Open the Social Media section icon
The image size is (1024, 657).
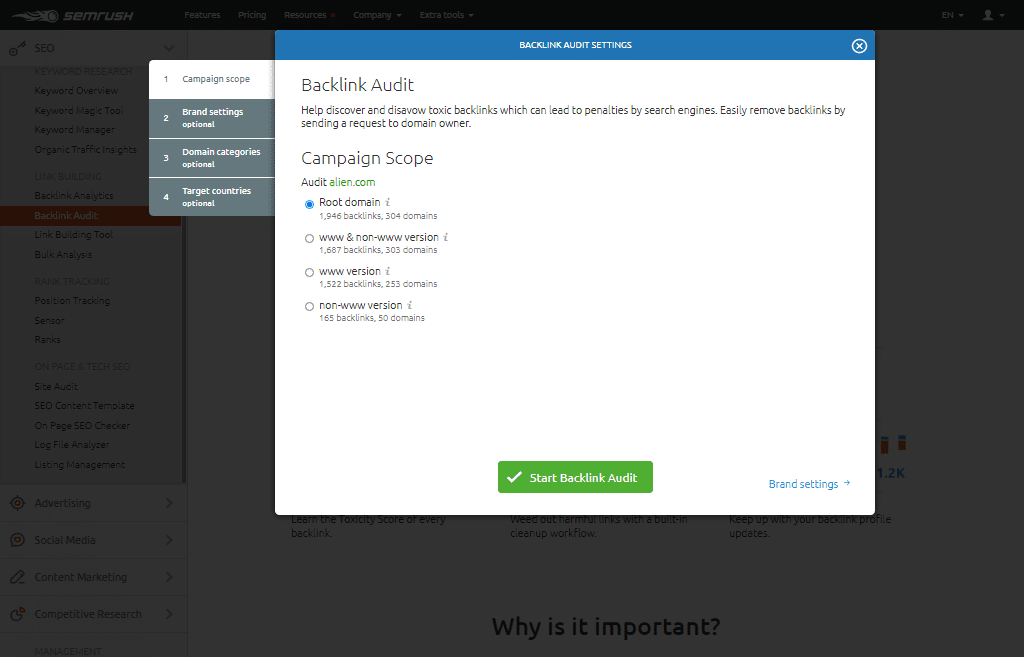[x=19, y=540]
